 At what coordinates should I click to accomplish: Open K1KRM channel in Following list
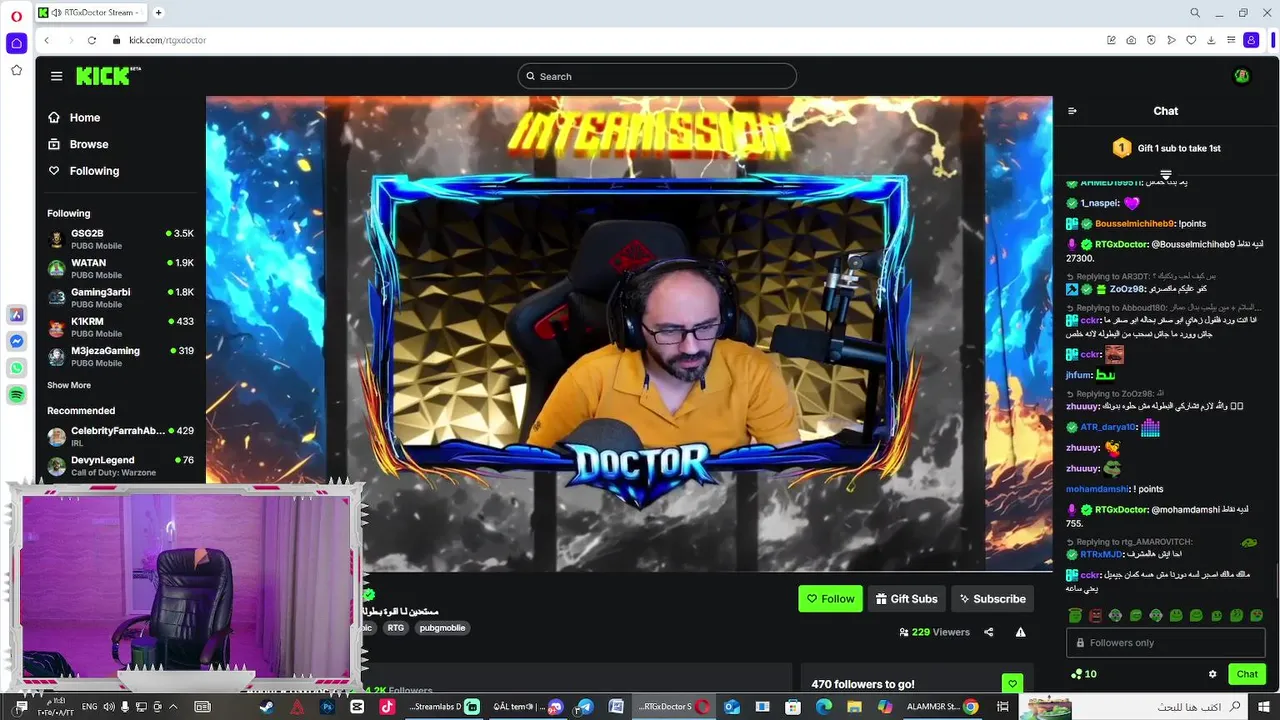coord(120,326)
